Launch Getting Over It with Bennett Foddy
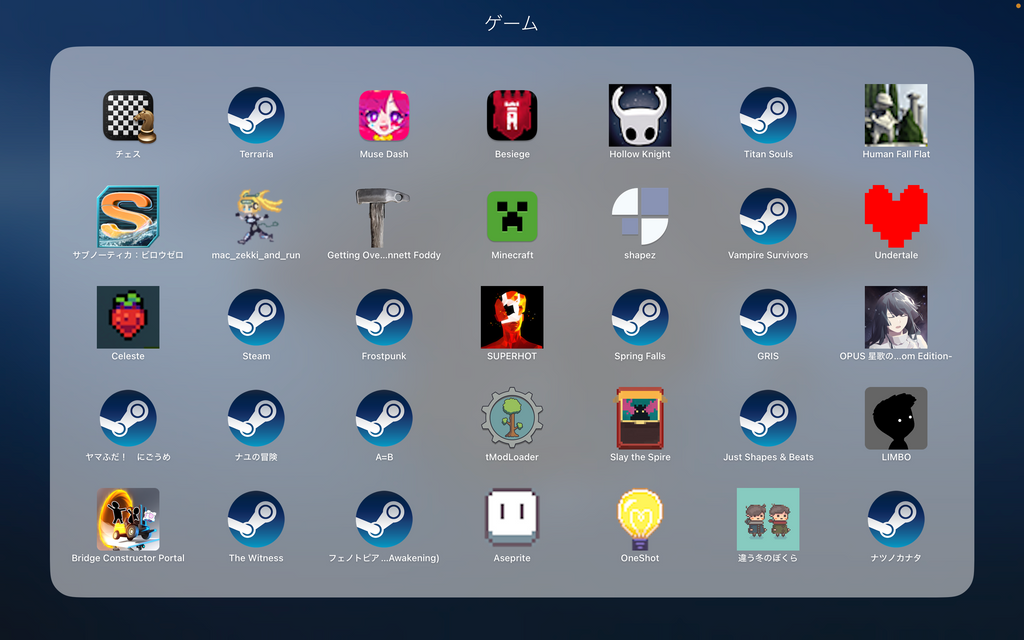The height and width of the screenshot is (640, 1024). click(384, 216)
